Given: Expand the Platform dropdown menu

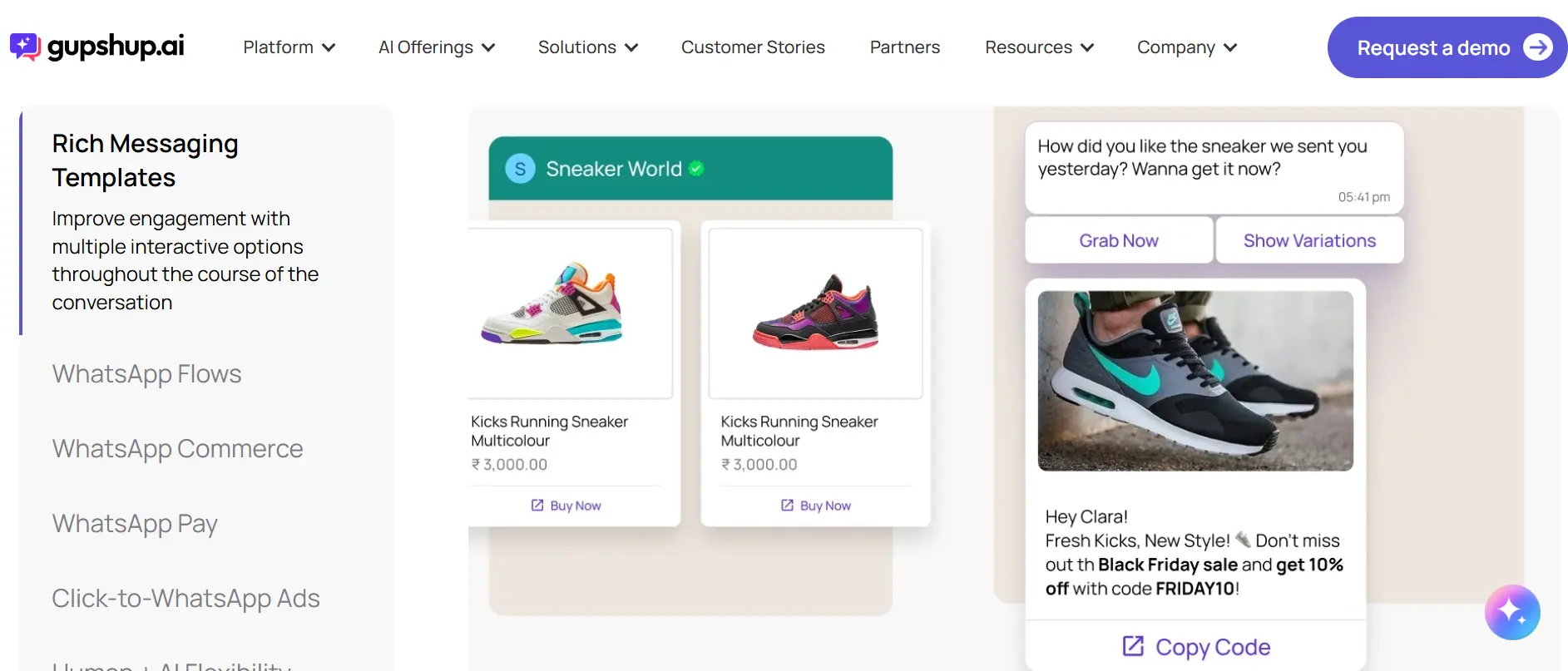Looking at the screenshot, I should click(x=289, y=47).
